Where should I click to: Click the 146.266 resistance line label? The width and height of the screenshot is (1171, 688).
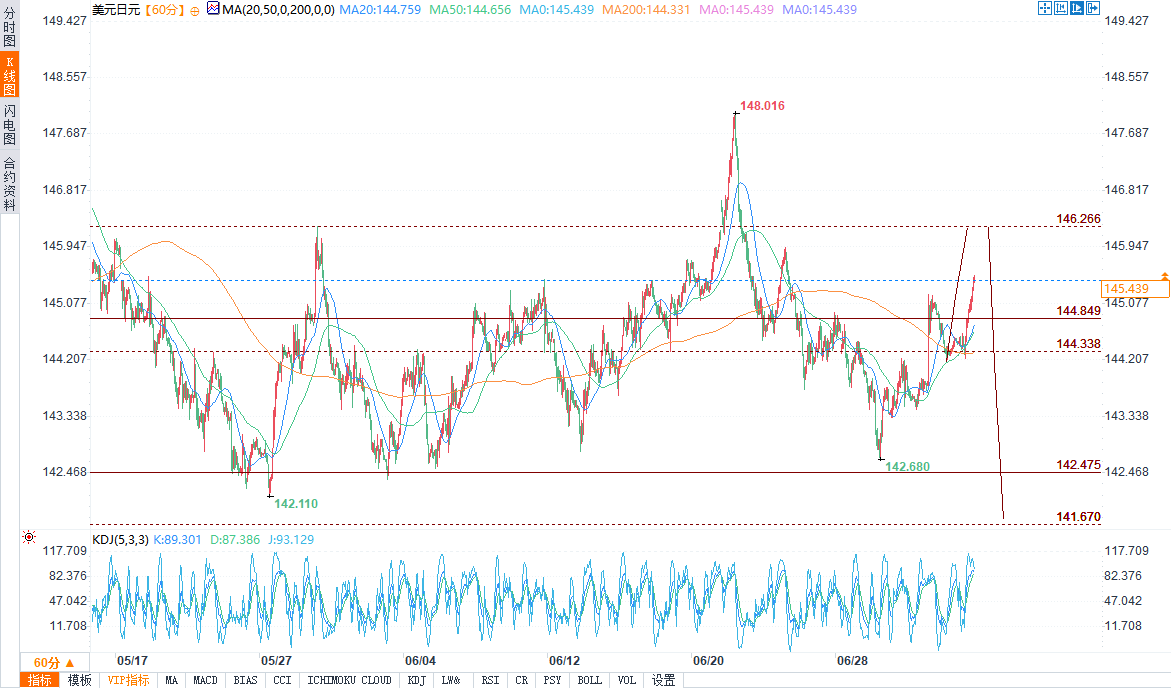pos(1078,218)
